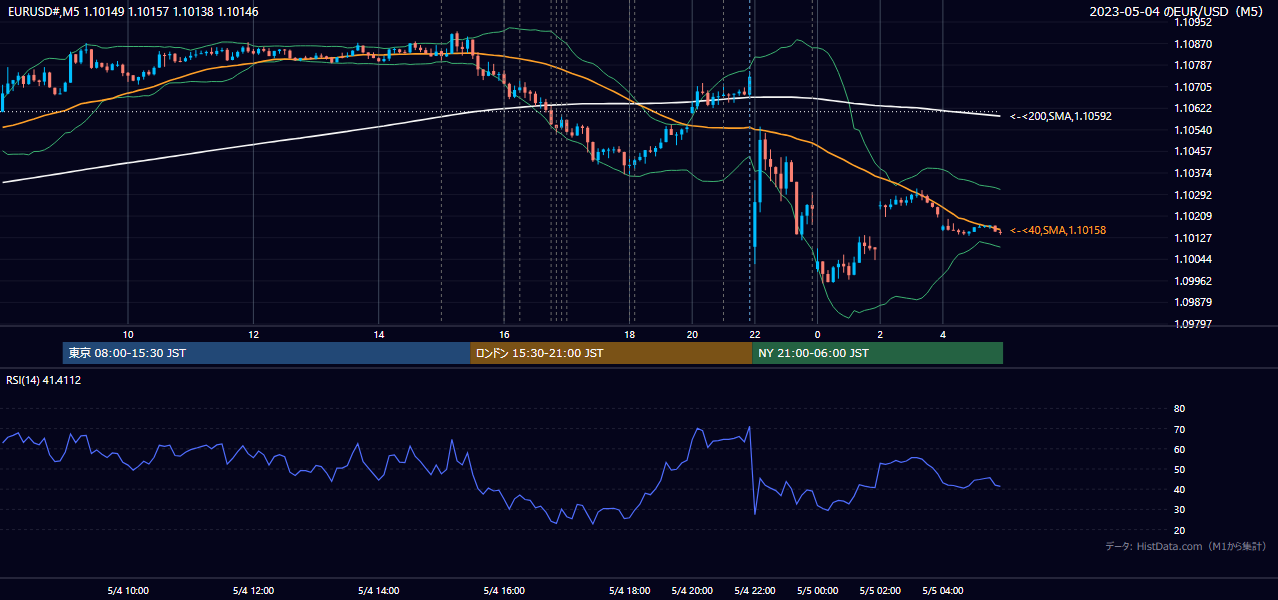
Task: Click RSI scale value 40
Action: click(1179, 489)
